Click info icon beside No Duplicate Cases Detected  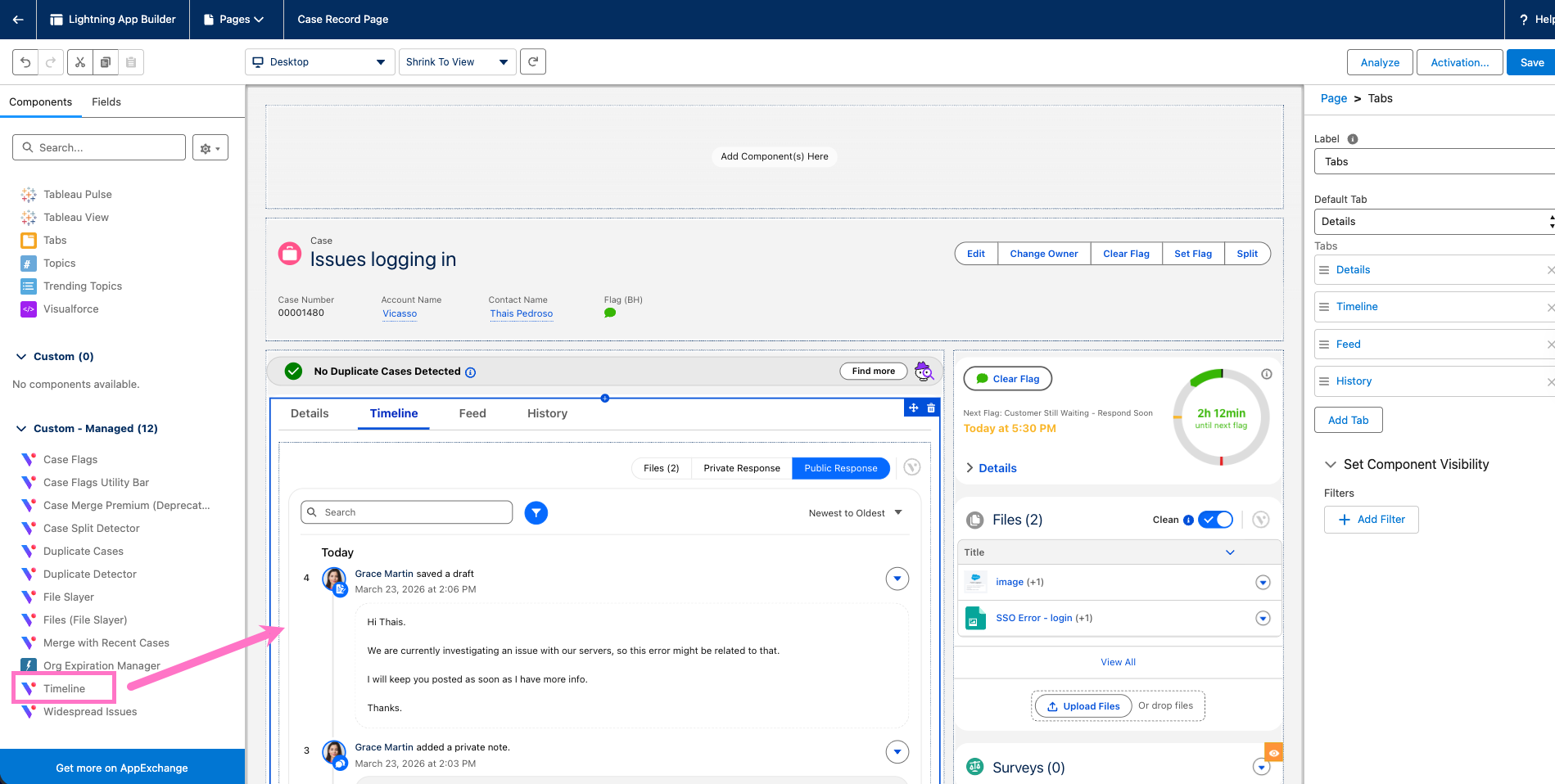coord(470,372)
